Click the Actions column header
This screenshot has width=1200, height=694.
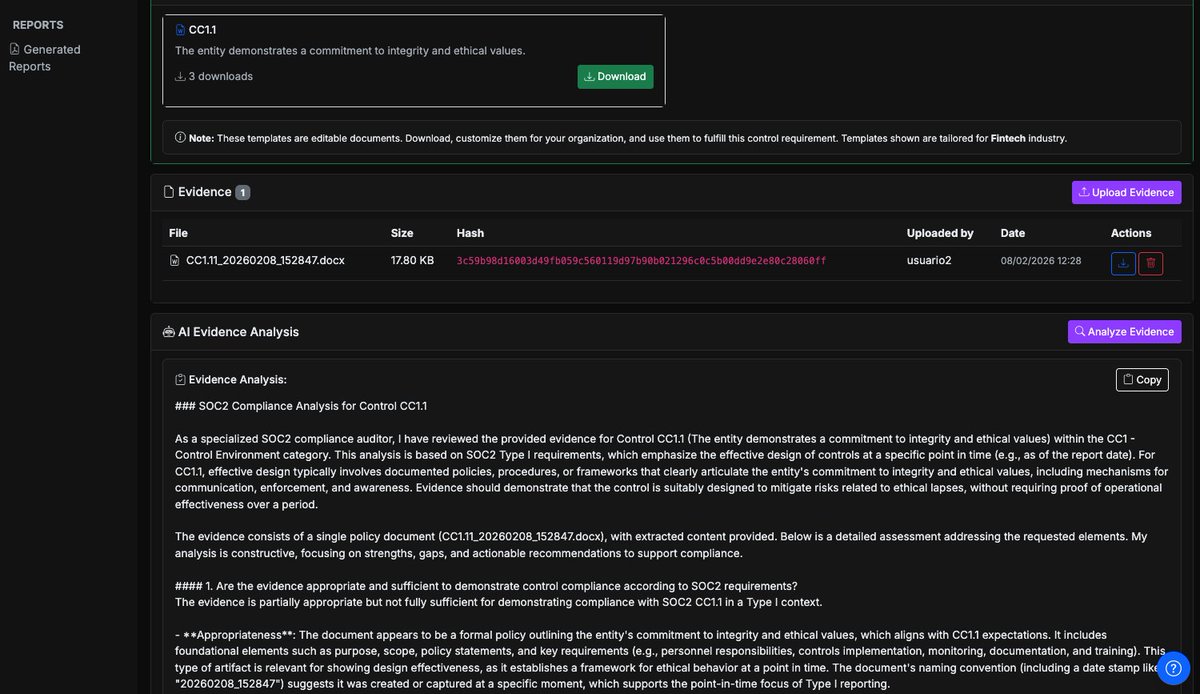[1131, 233]
